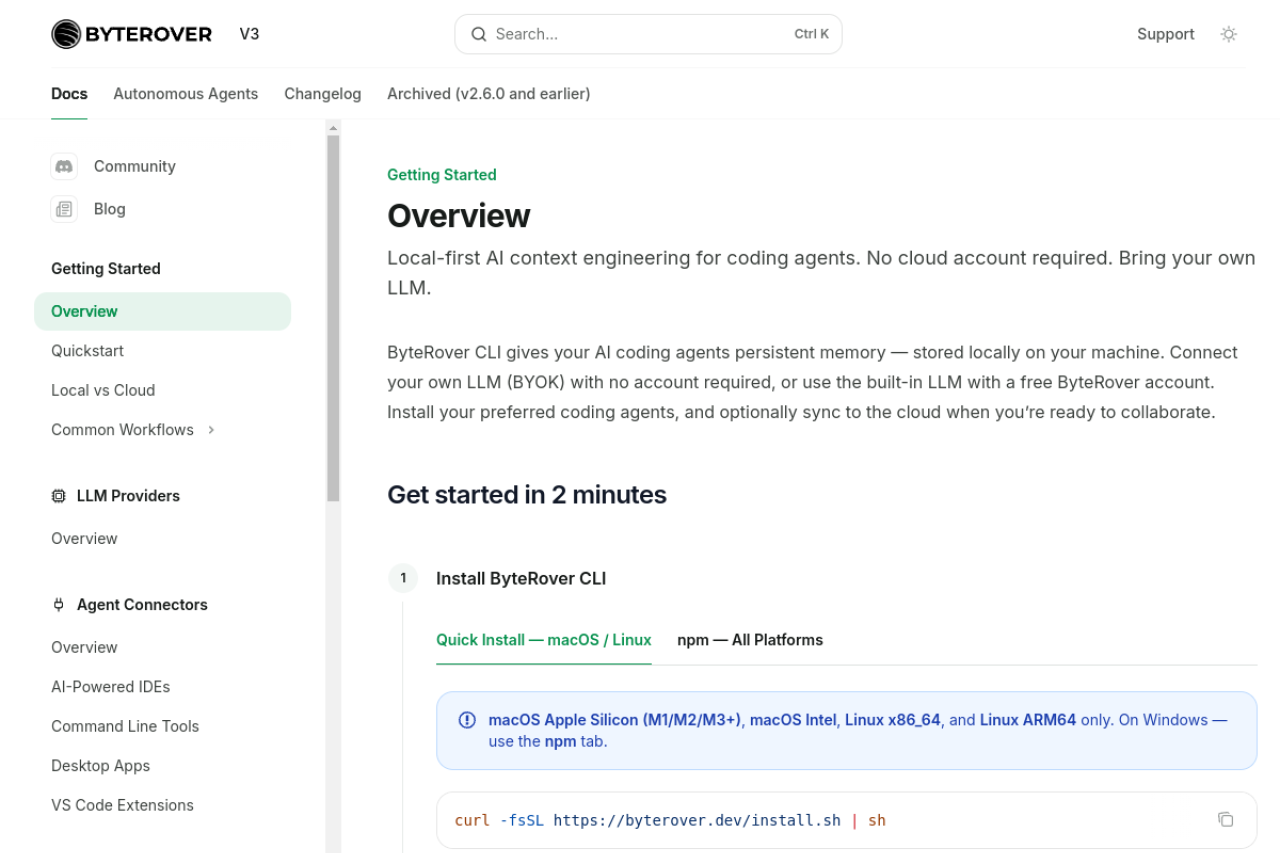Open the Changelog tab
Image resolution: width=1280 pixels, height=853 pixels.
(322, 94)
